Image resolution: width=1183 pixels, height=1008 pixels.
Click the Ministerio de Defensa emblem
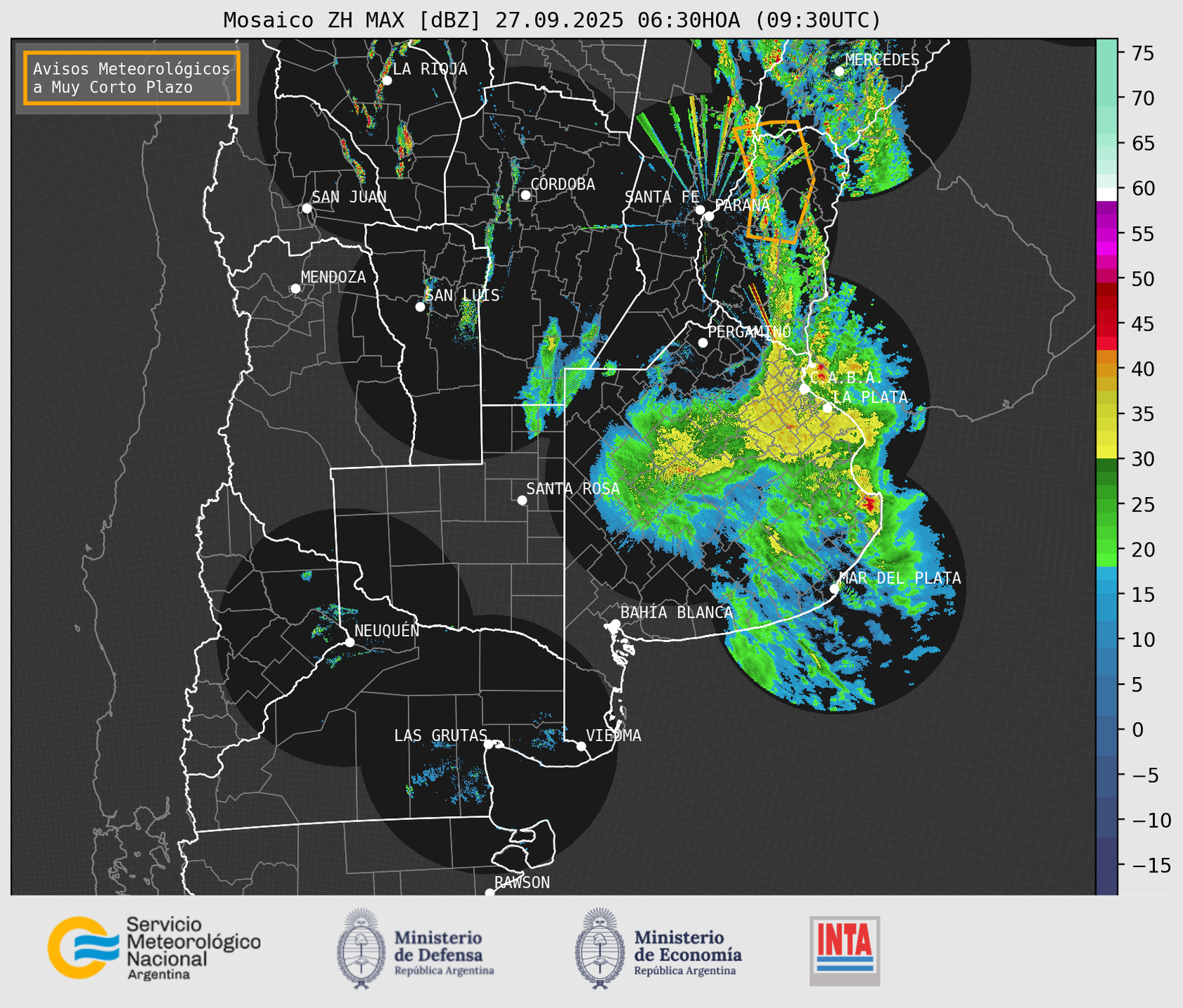point(361,948)
